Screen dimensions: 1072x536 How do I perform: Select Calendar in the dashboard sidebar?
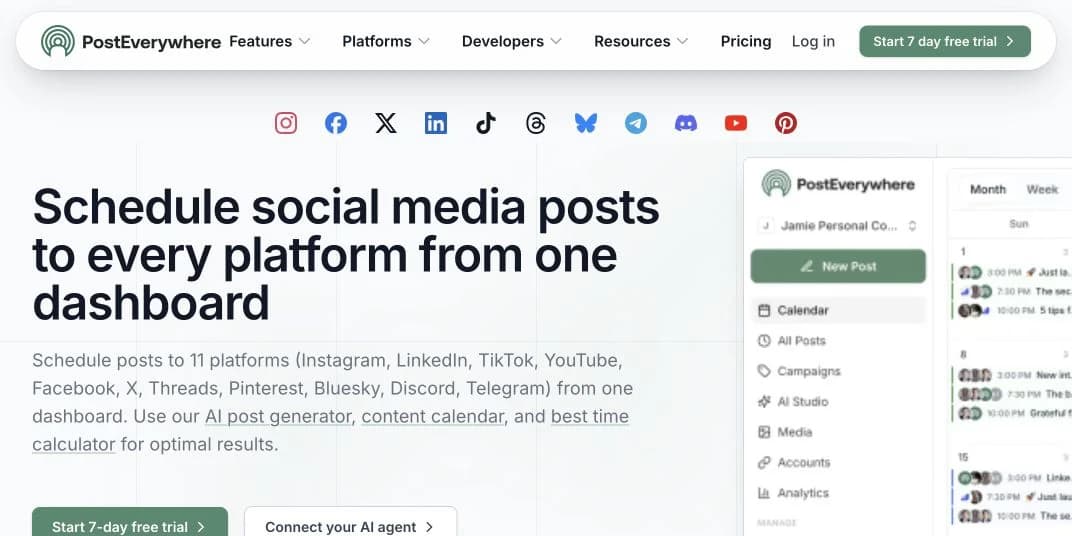pyautogui.click(x=838, y=310)
